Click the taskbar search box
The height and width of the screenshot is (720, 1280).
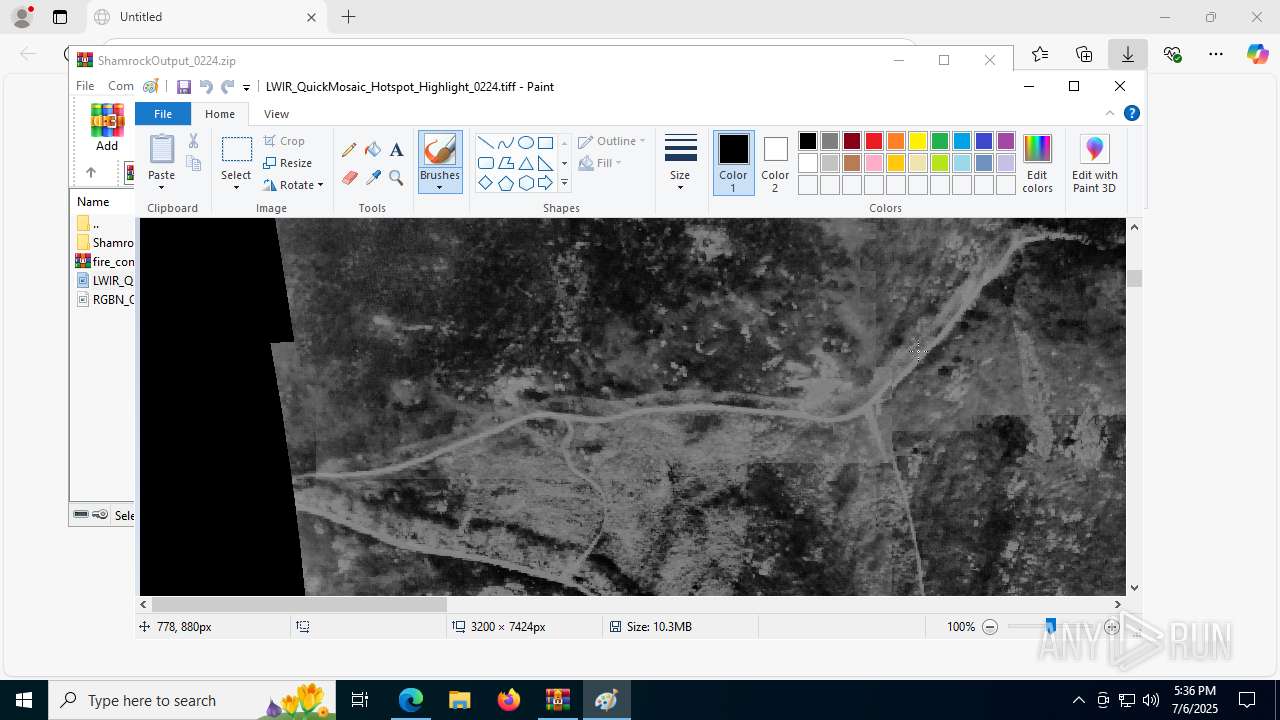point(192,700)
